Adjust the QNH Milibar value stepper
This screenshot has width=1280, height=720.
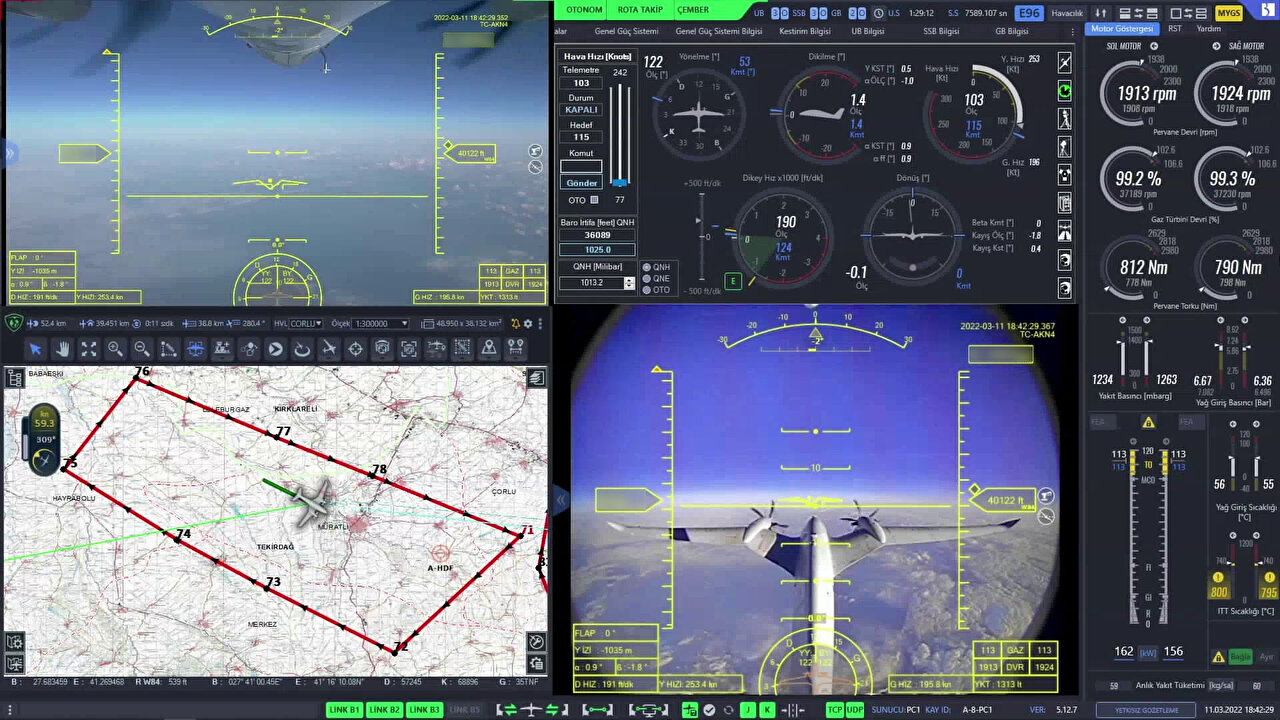pyautogui.click(x=629, y=283)
